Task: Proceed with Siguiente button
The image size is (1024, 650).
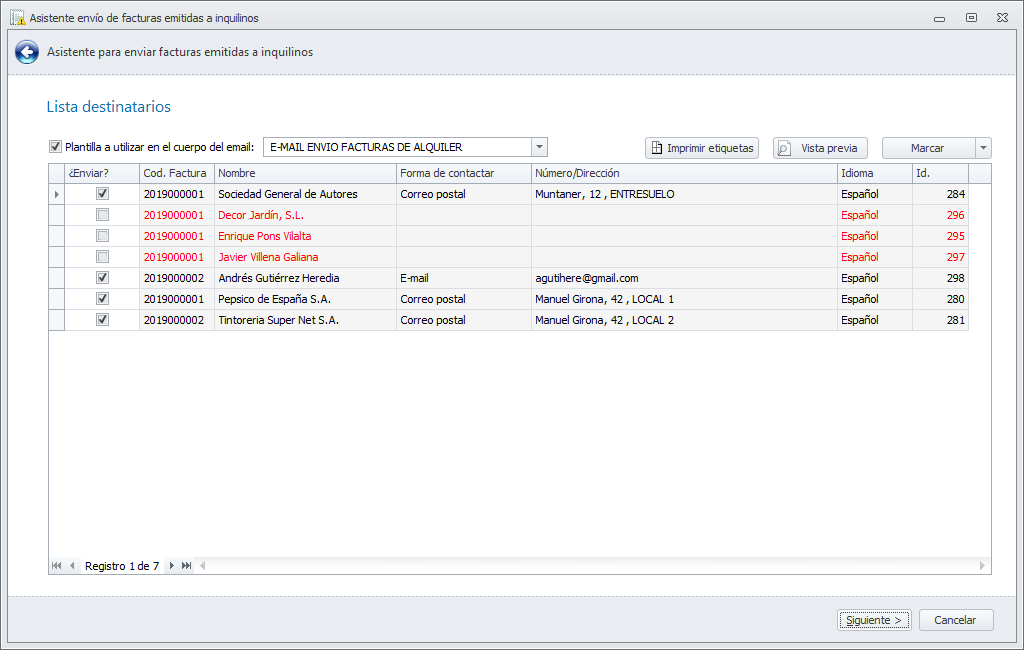Action: click(x=874, y=620)
